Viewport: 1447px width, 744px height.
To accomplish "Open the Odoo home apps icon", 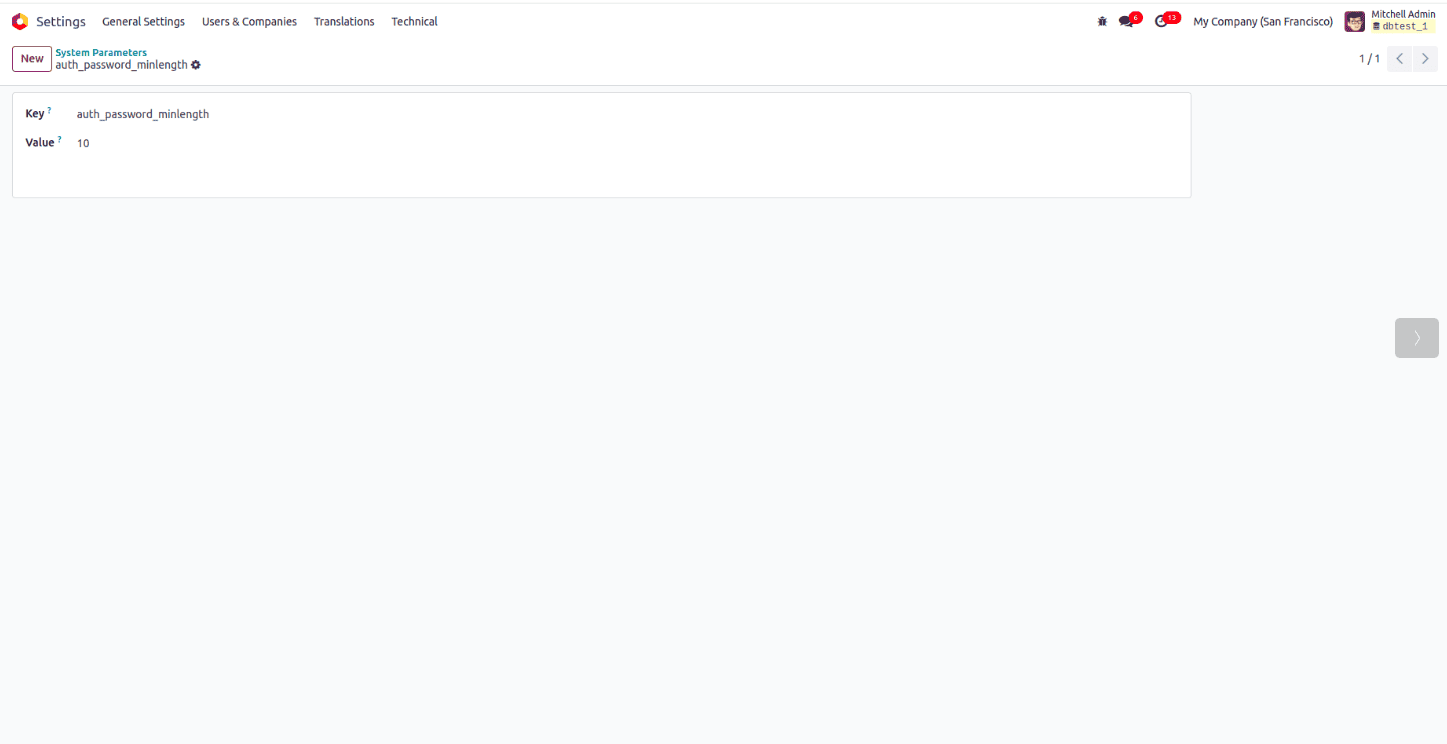I will coord(19,21).
